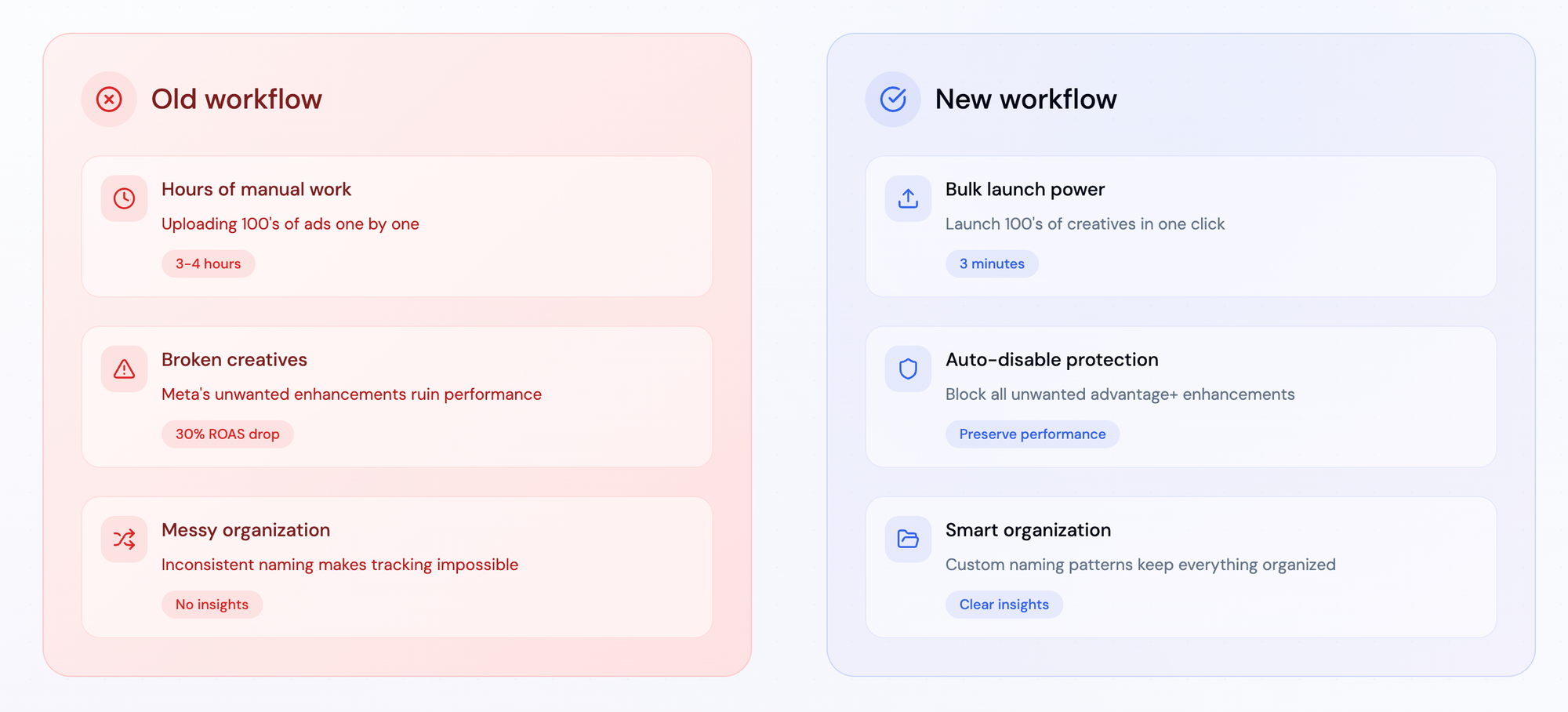
Task: Click the "Preserve performance" badge
Action: [x=1033, y=434]
